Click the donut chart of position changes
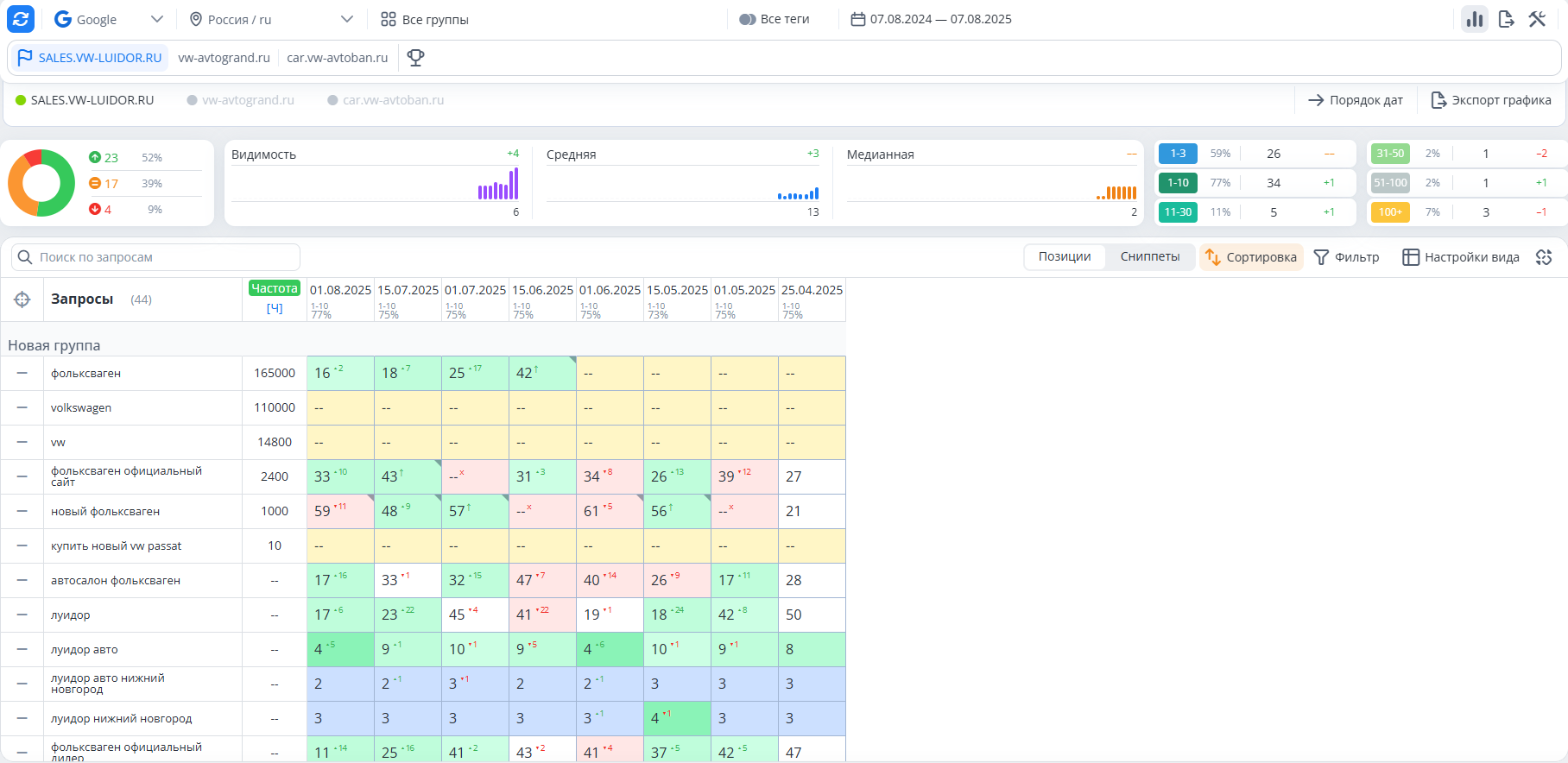1568x763 pixels. click(41, 183)
